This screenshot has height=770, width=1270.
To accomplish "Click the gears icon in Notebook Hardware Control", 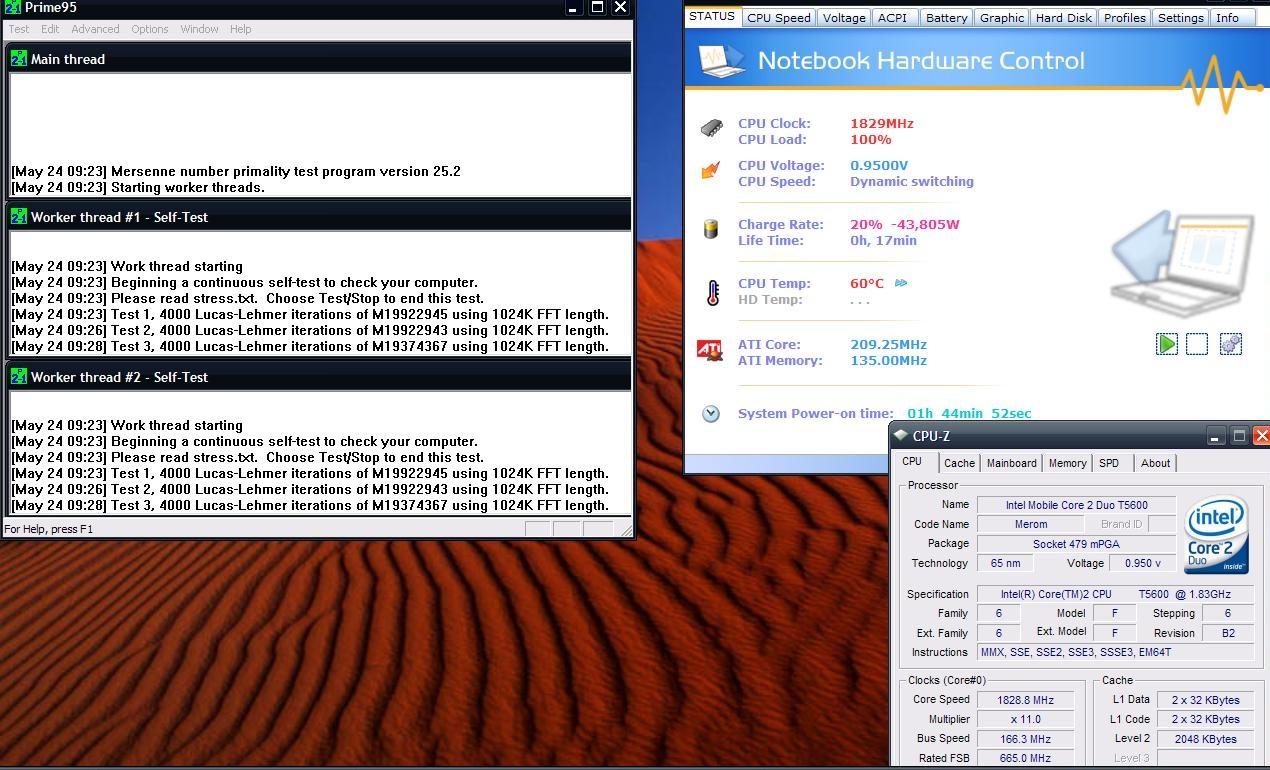I will [x=1231, y=344].
